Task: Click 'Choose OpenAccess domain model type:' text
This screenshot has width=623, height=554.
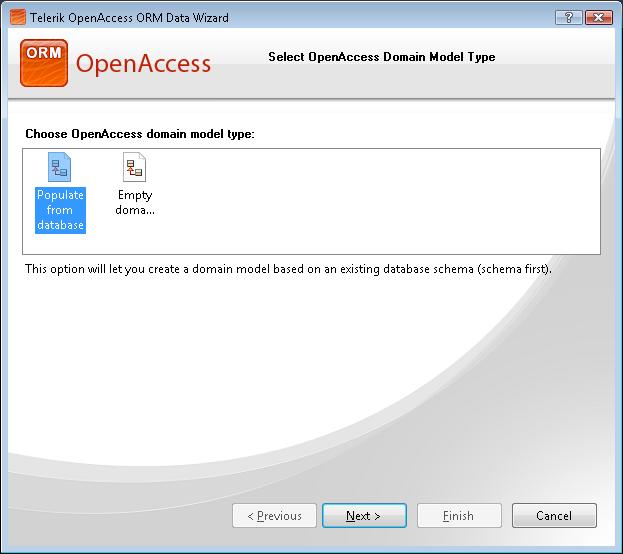Action: click(x=140, y=134)
